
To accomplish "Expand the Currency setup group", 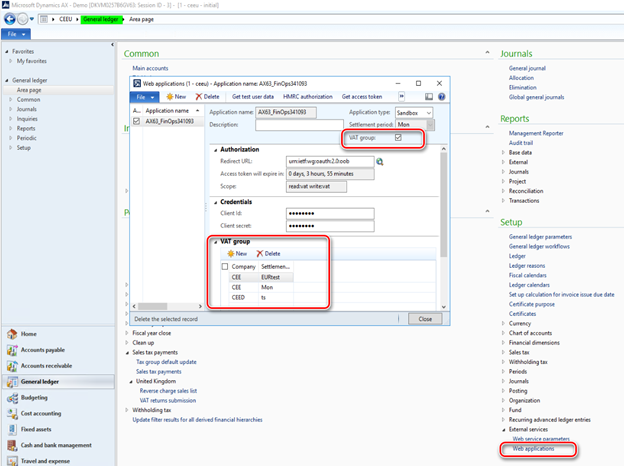I will click(503, 324).
